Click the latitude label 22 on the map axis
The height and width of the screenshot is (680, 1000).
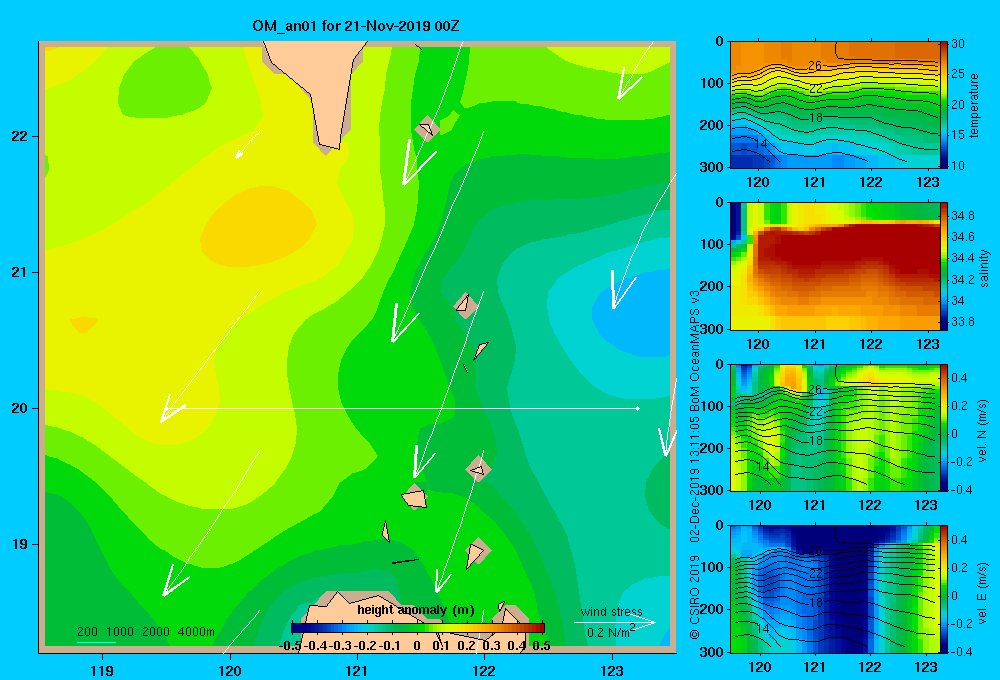(20, 137)
